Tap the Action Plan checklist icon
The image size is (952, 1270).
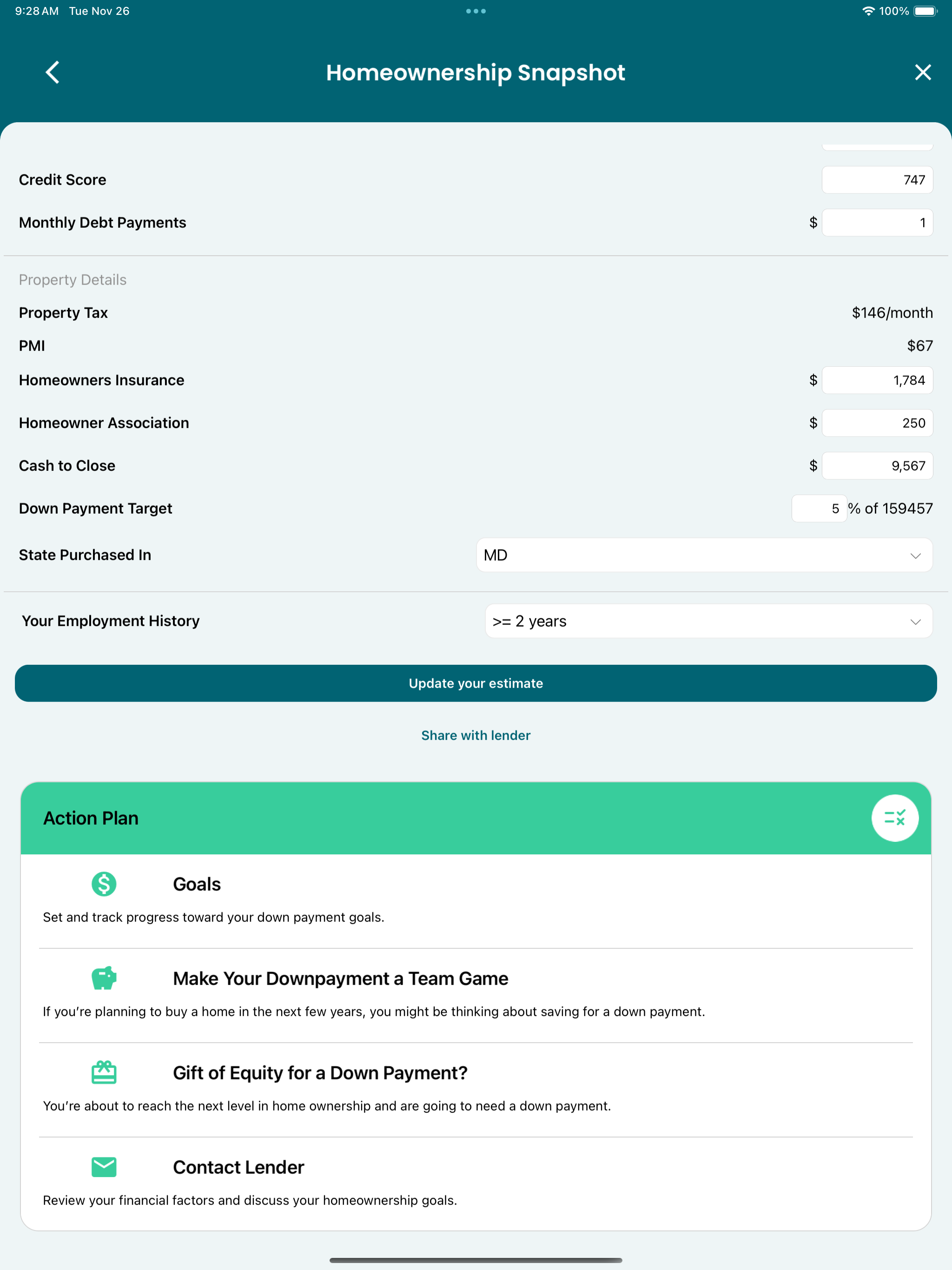pos(894,818)
